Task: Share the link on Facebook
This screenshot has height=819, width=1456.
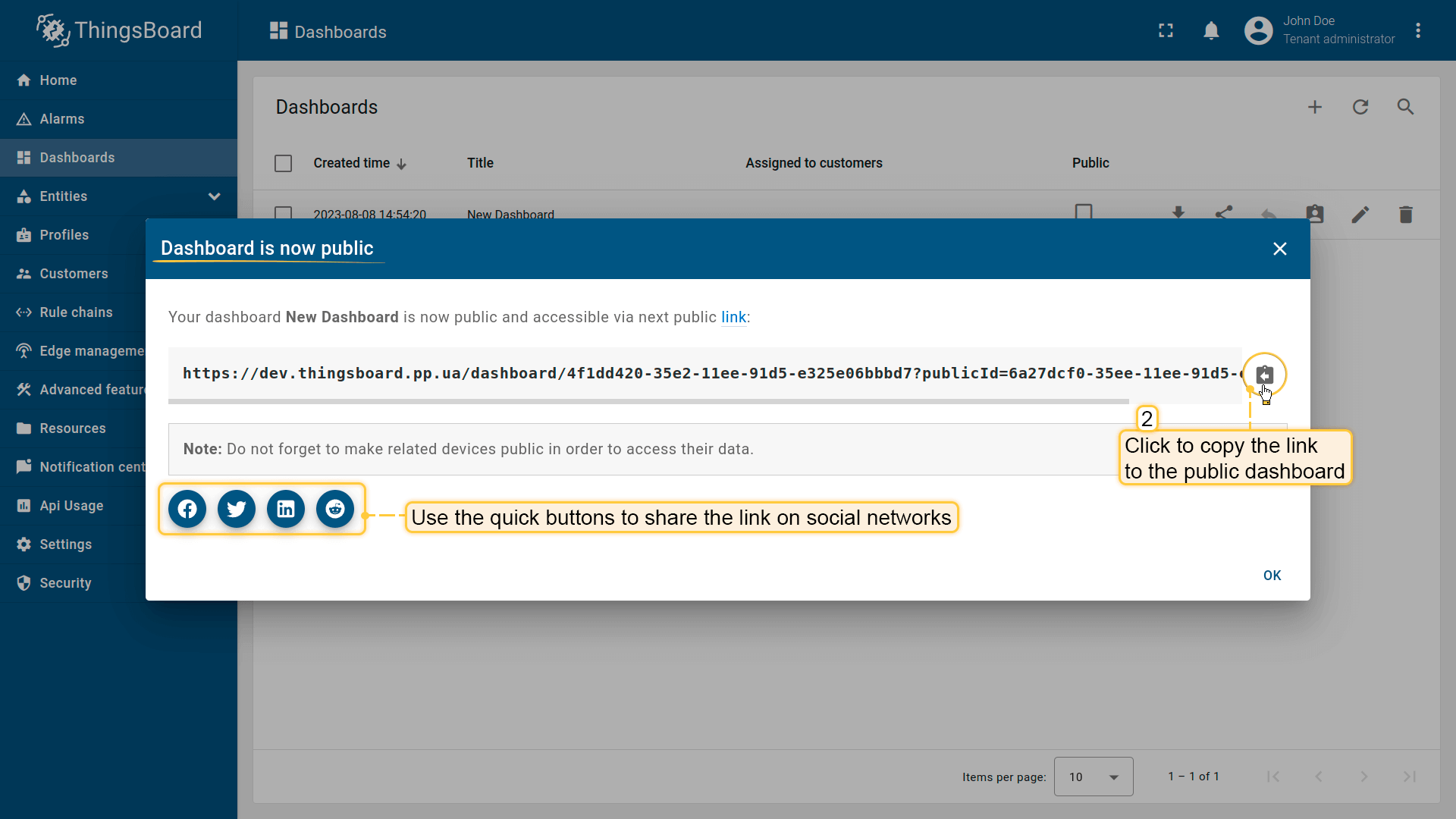Action: tap(187, 509)
